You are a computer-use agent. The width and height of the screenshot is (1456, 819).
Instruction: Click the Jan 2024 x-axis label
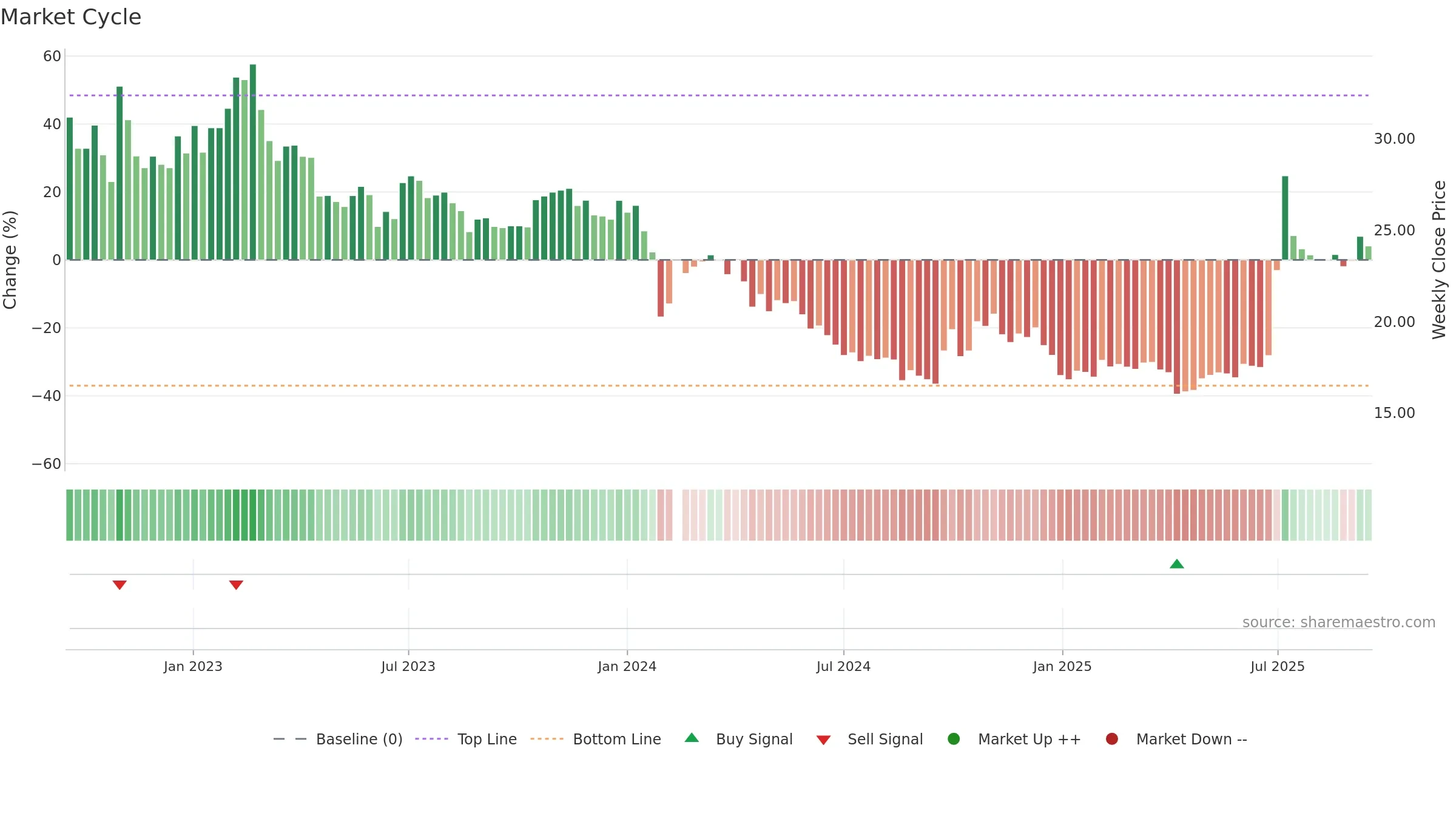pyautogui.click(x=627, y=667)
